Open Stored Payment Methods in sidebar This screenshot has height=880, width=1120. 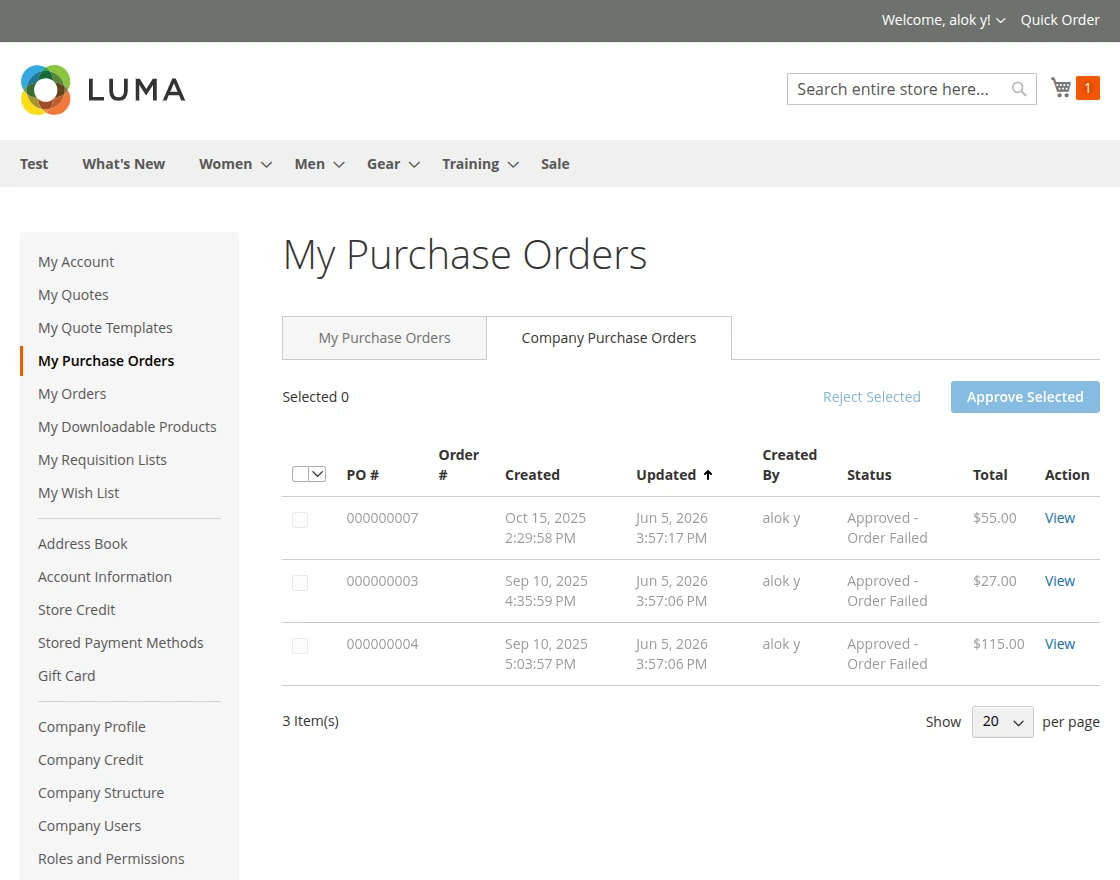(121, 643)
